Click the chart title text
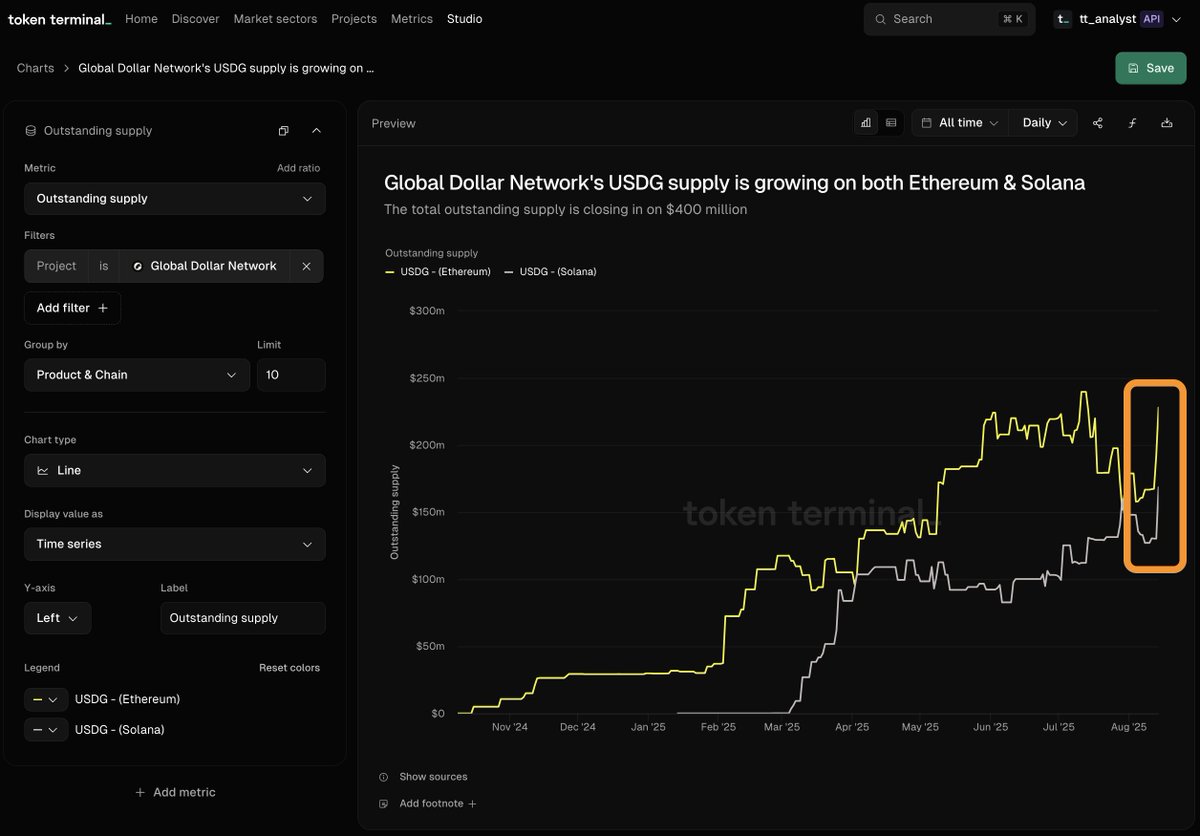Viewport: 1200px width, 836px height. tap(734, 183)
